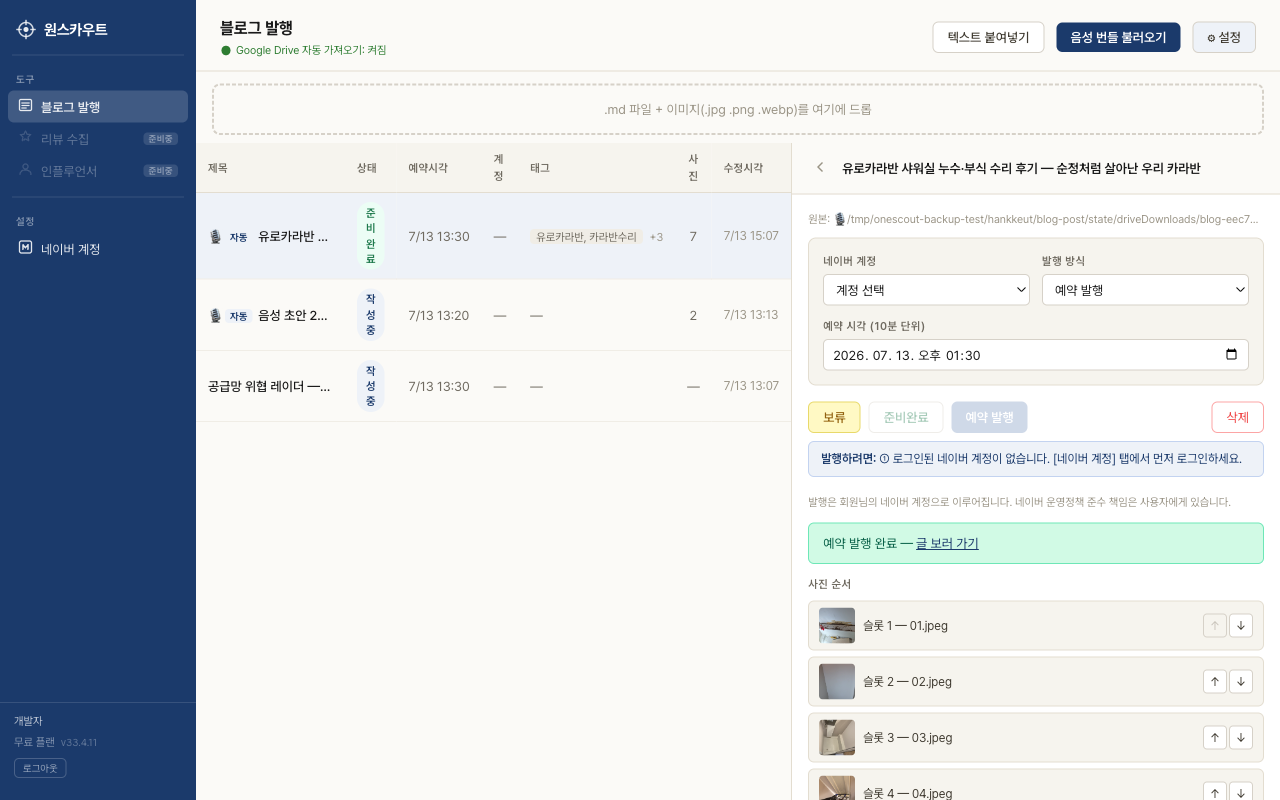Click the 슬롯 2 photo thumbnail

[837, 681]
